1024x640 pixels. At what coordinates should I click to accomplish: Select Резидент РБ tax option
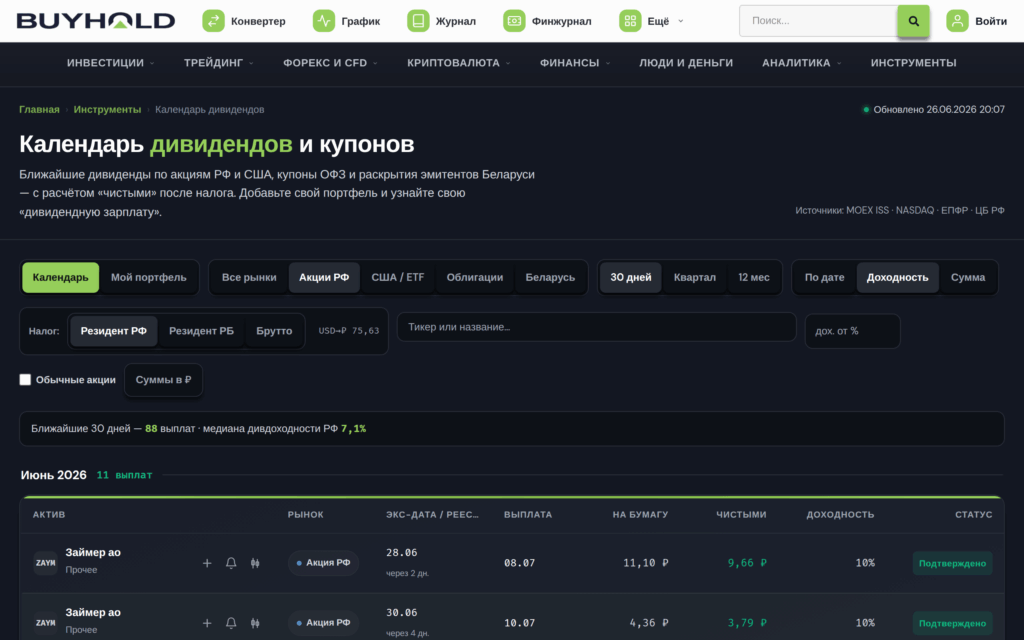201,331
